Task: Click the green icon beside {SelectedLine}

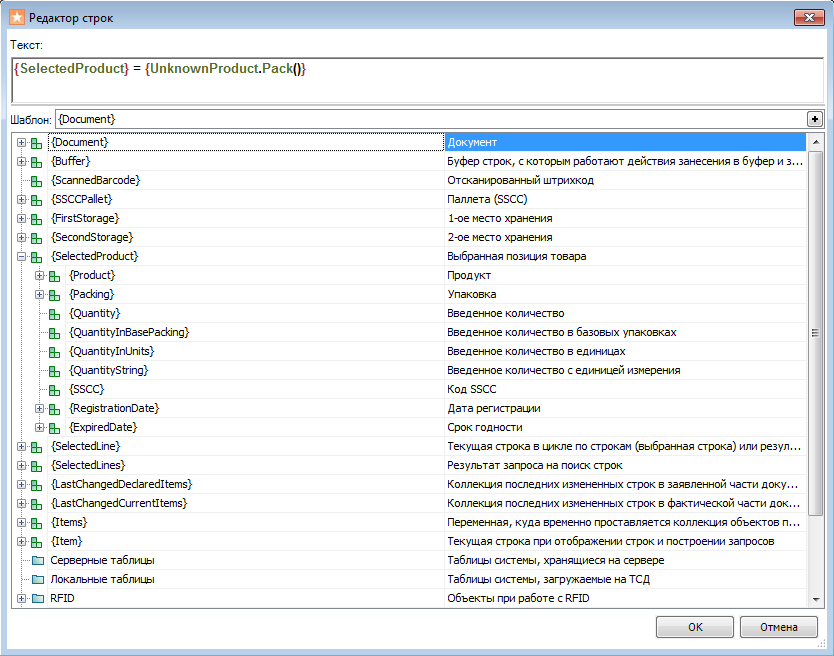Action: pos(36,447)
